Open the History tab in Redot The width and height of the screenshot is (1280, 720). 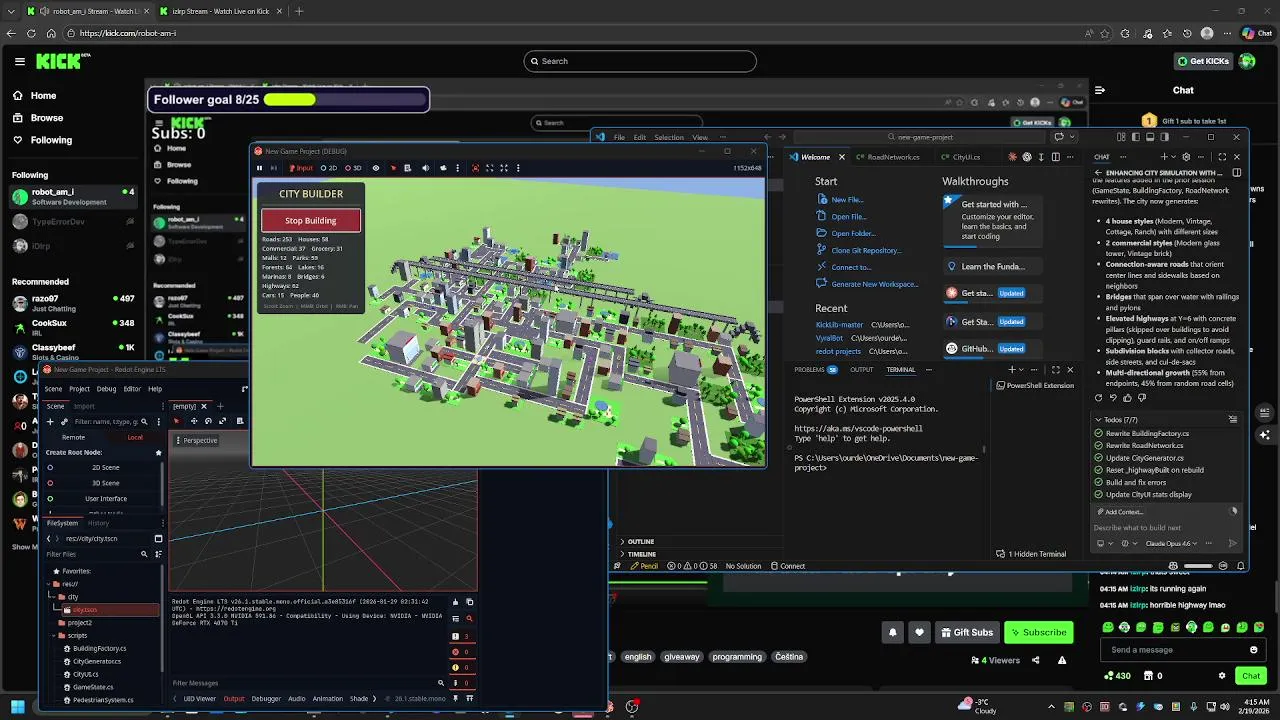[98, 523]
